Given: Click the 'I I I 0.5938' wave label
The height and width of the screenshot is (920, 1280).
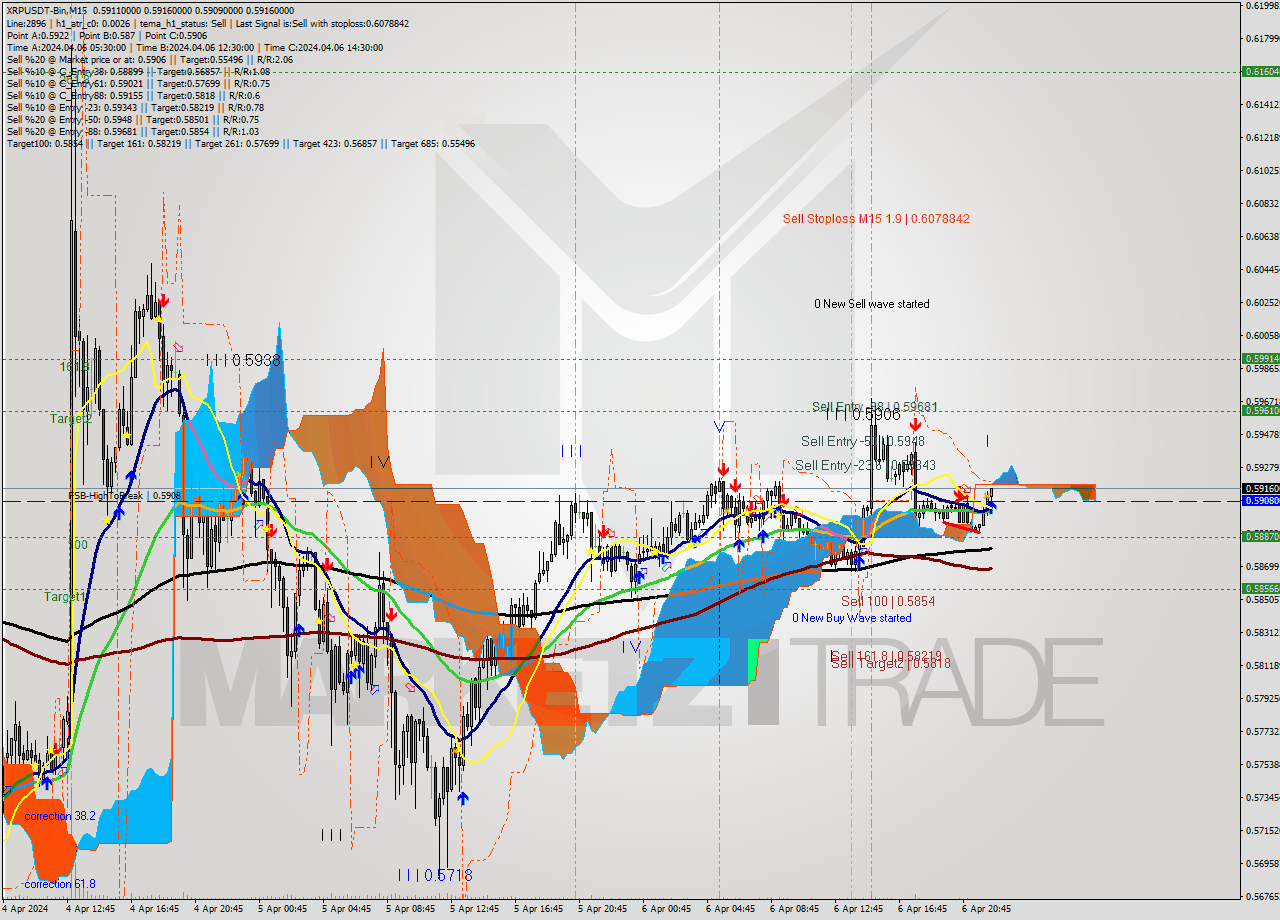Looking at the screenshot, I should pos(243,360).
